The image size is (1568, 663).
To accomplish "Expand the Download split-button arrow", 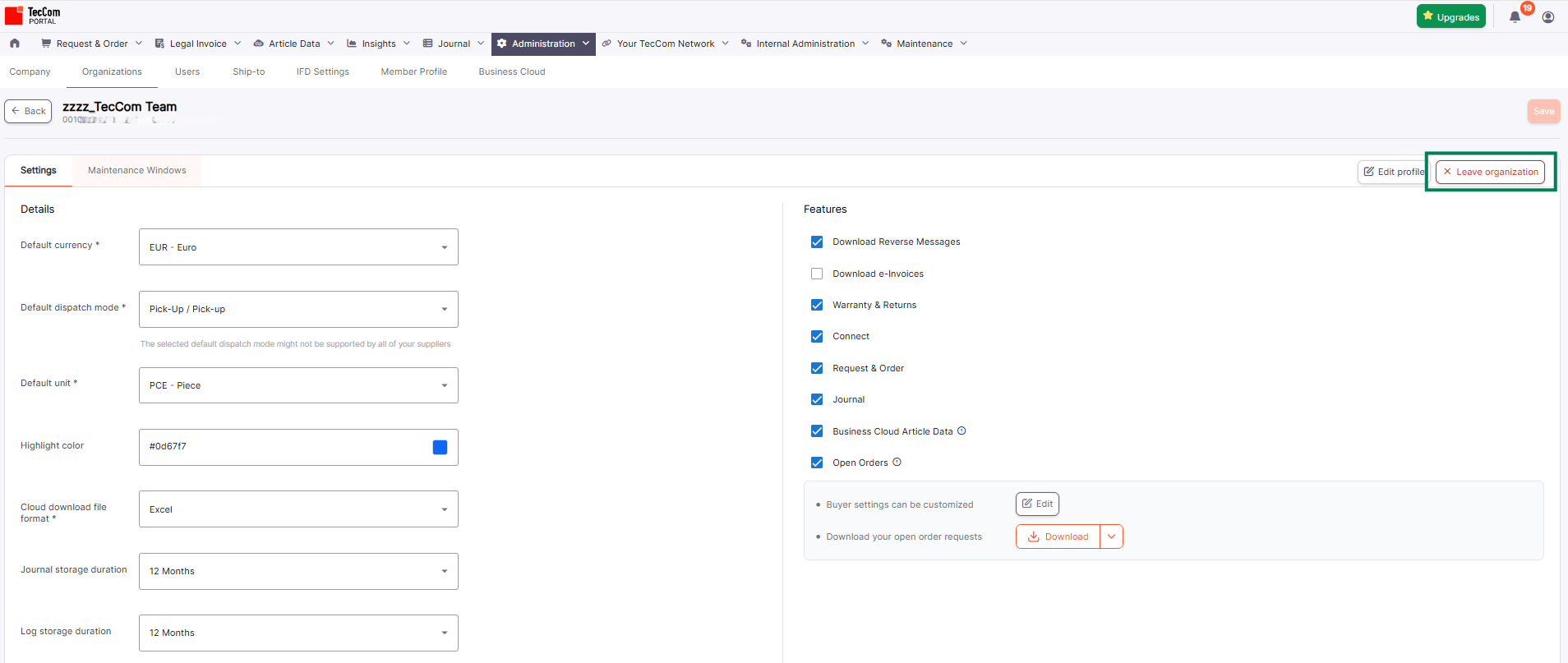I will (x=1111, y=536).
